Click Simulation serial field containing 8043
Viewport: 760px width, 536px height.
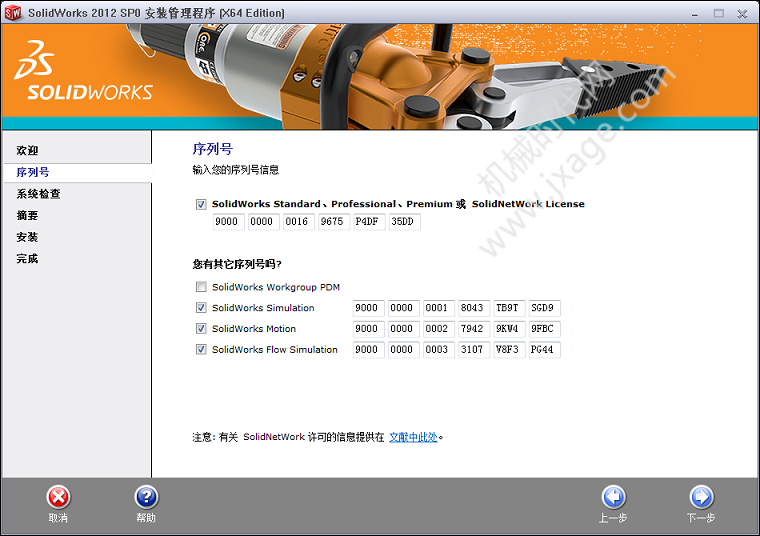pos(474,308)
